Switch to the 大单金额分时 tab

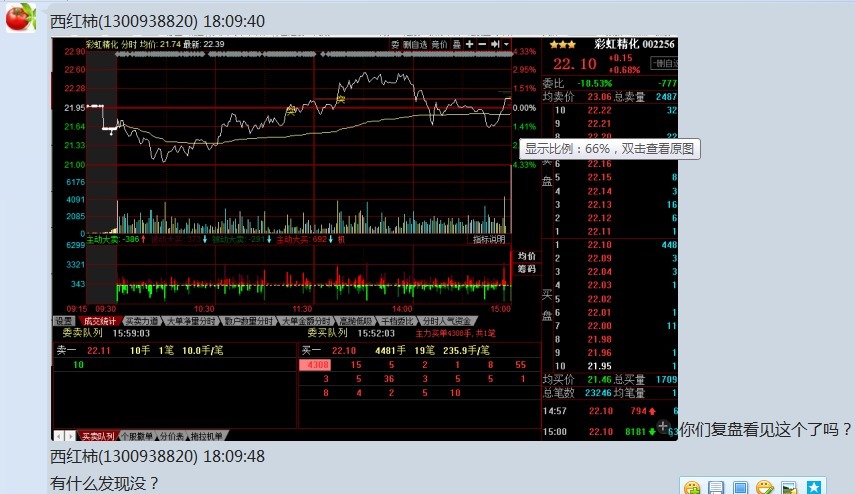pos(305,321)
